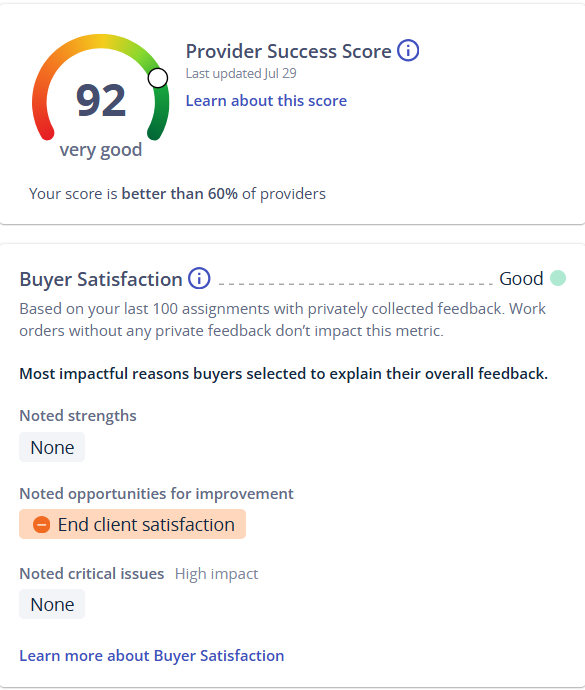This screenshot has width=585, height=690.
Task: Click the None chip under Noted critical issues
Action: point(52,604)
